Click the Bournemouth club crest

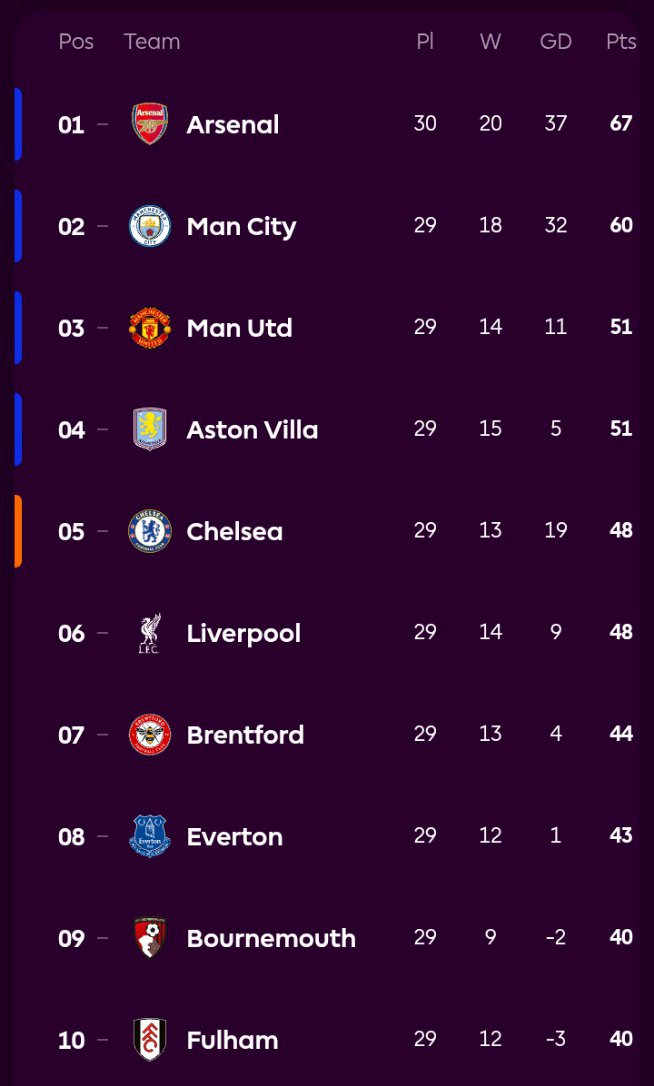150,938
